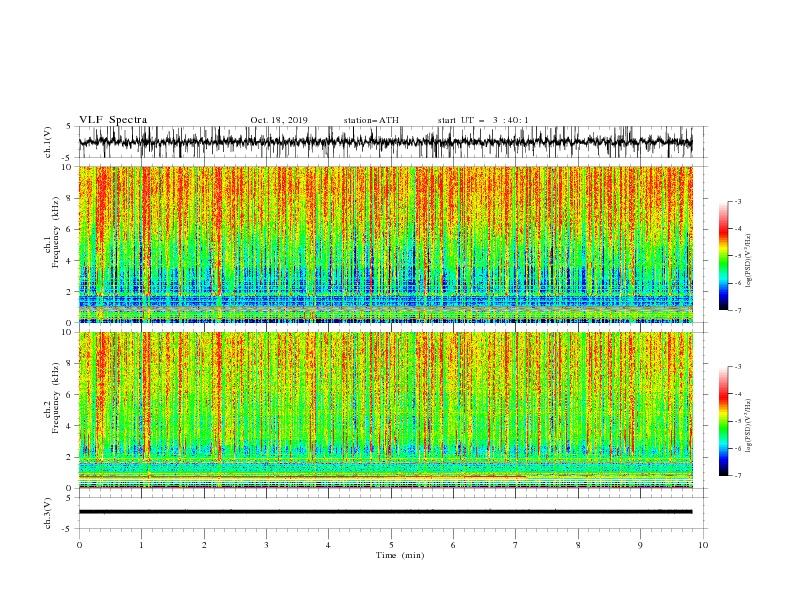Click the ch.1 color scale bar
Viewport: 792px width, 612px height.
724,256
